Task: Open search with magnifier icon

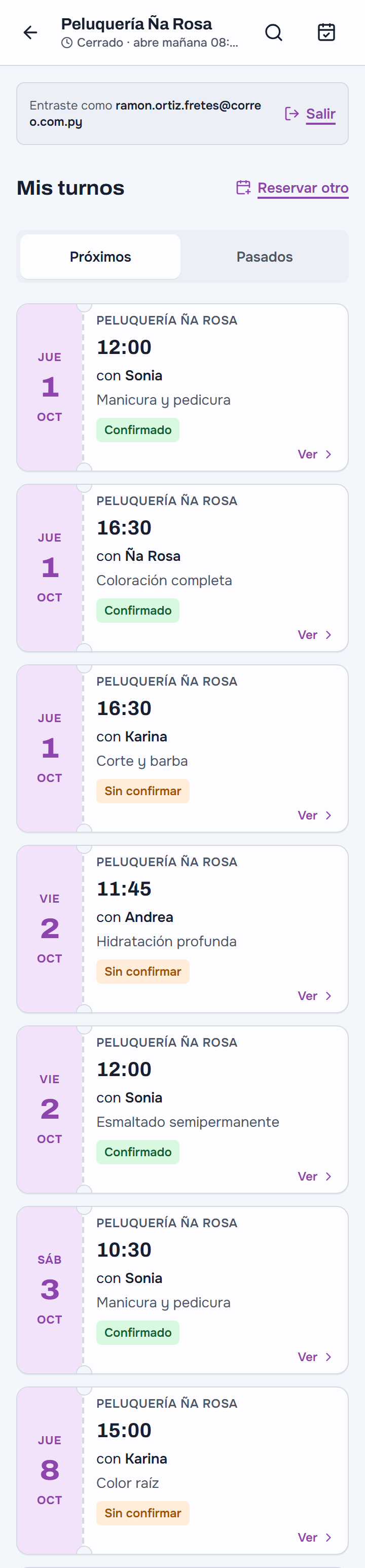Action: [274, 32]
